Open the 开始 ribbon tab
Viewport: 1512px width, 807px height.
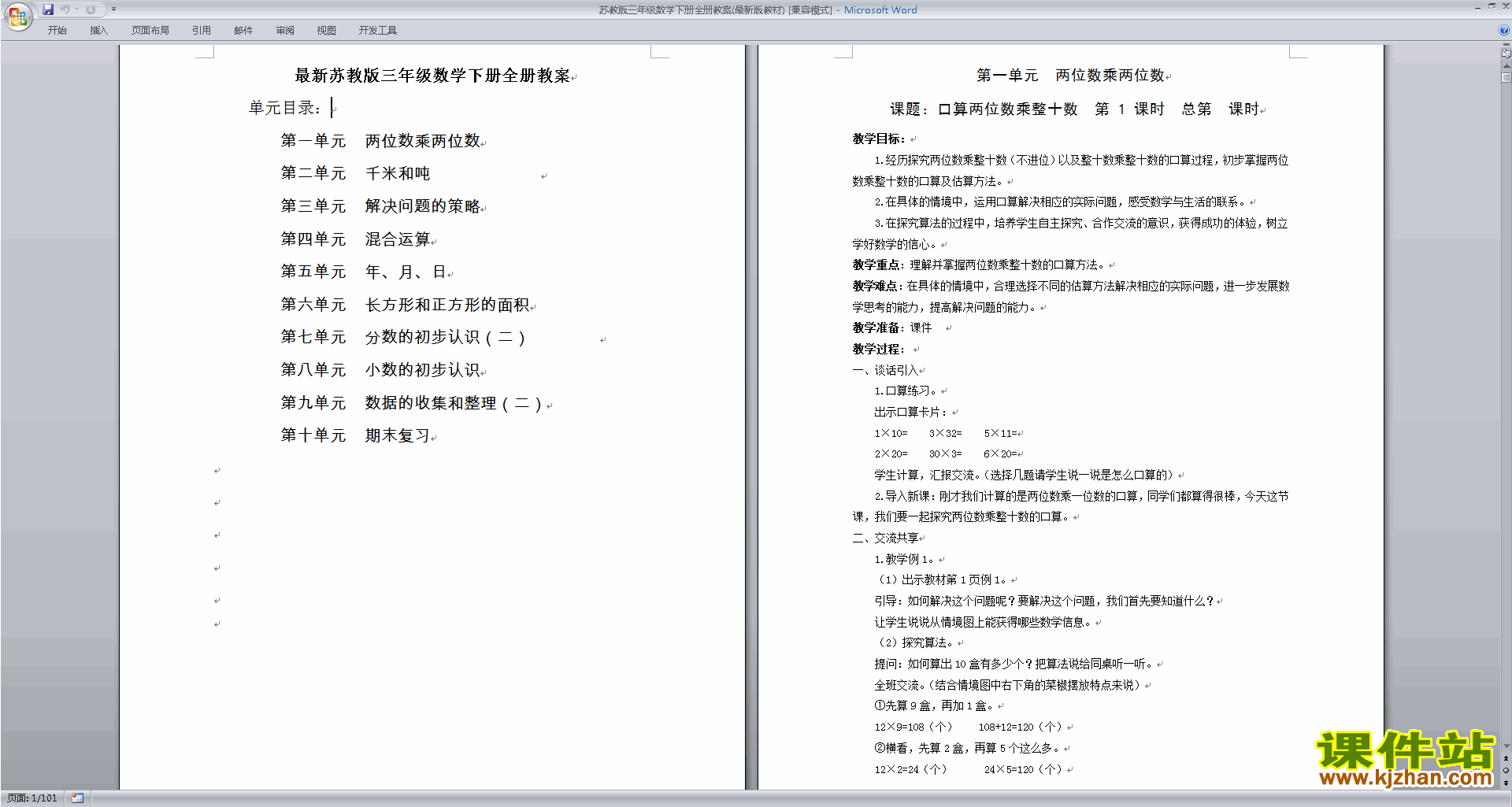click(57, 31)
